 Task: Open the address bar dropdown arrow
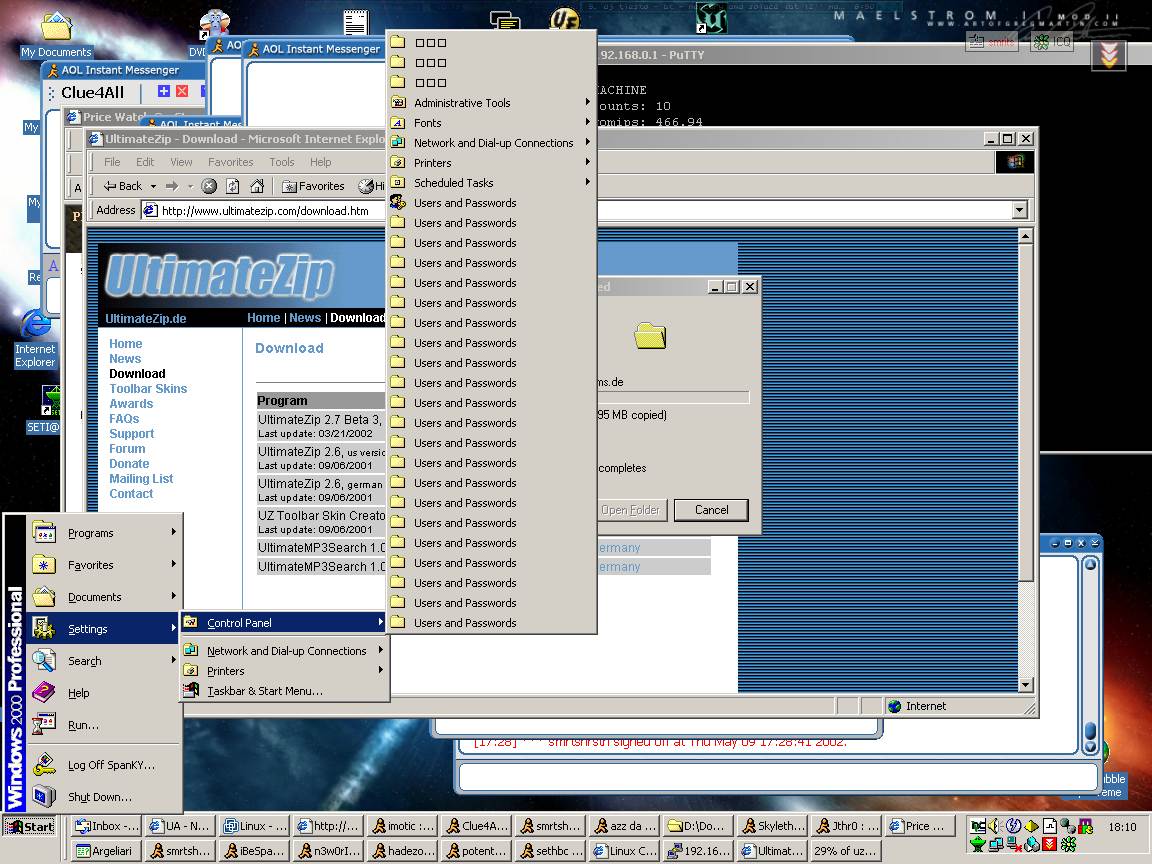(1019, 210)
